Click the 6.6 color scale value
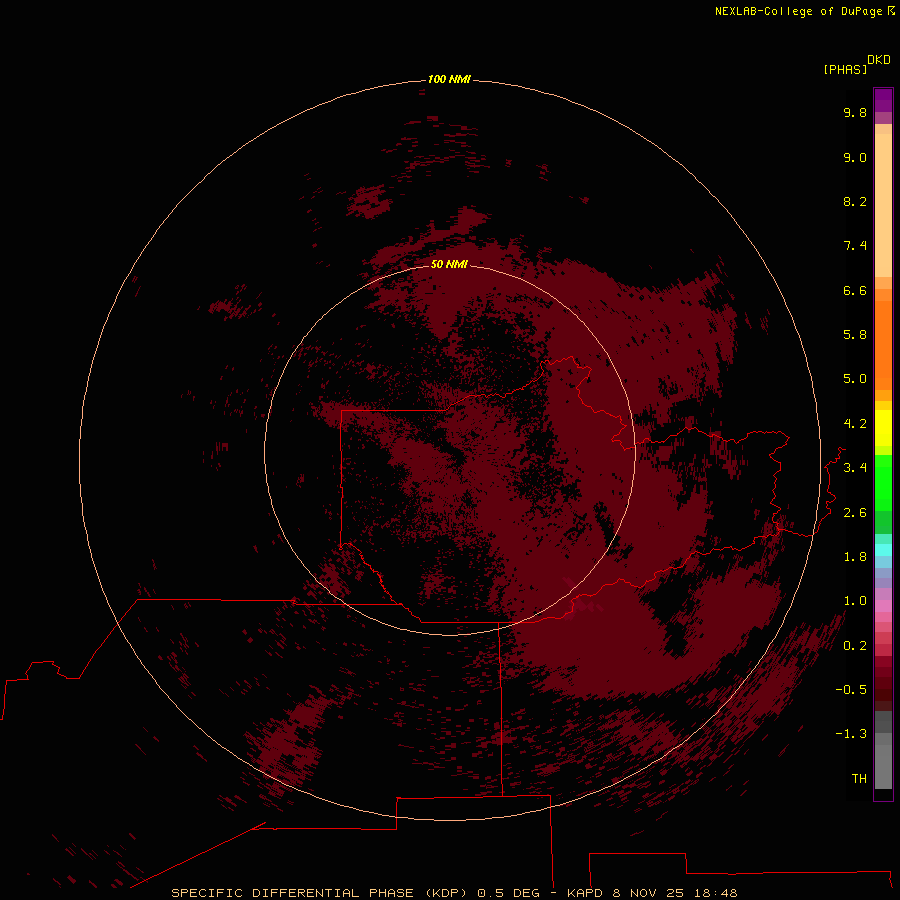This screenshot has width=900, height=900. (855, 290)
